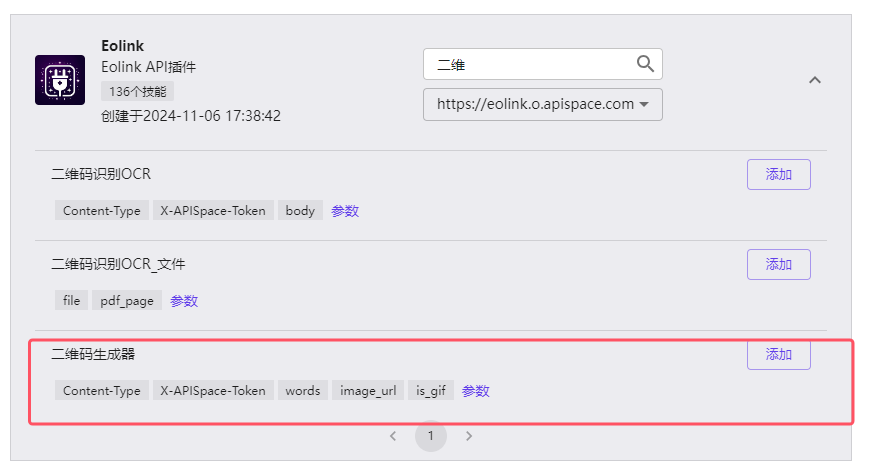873x475 pixels.
Task: Select page 1 in pagination
Action: (431, 436)
